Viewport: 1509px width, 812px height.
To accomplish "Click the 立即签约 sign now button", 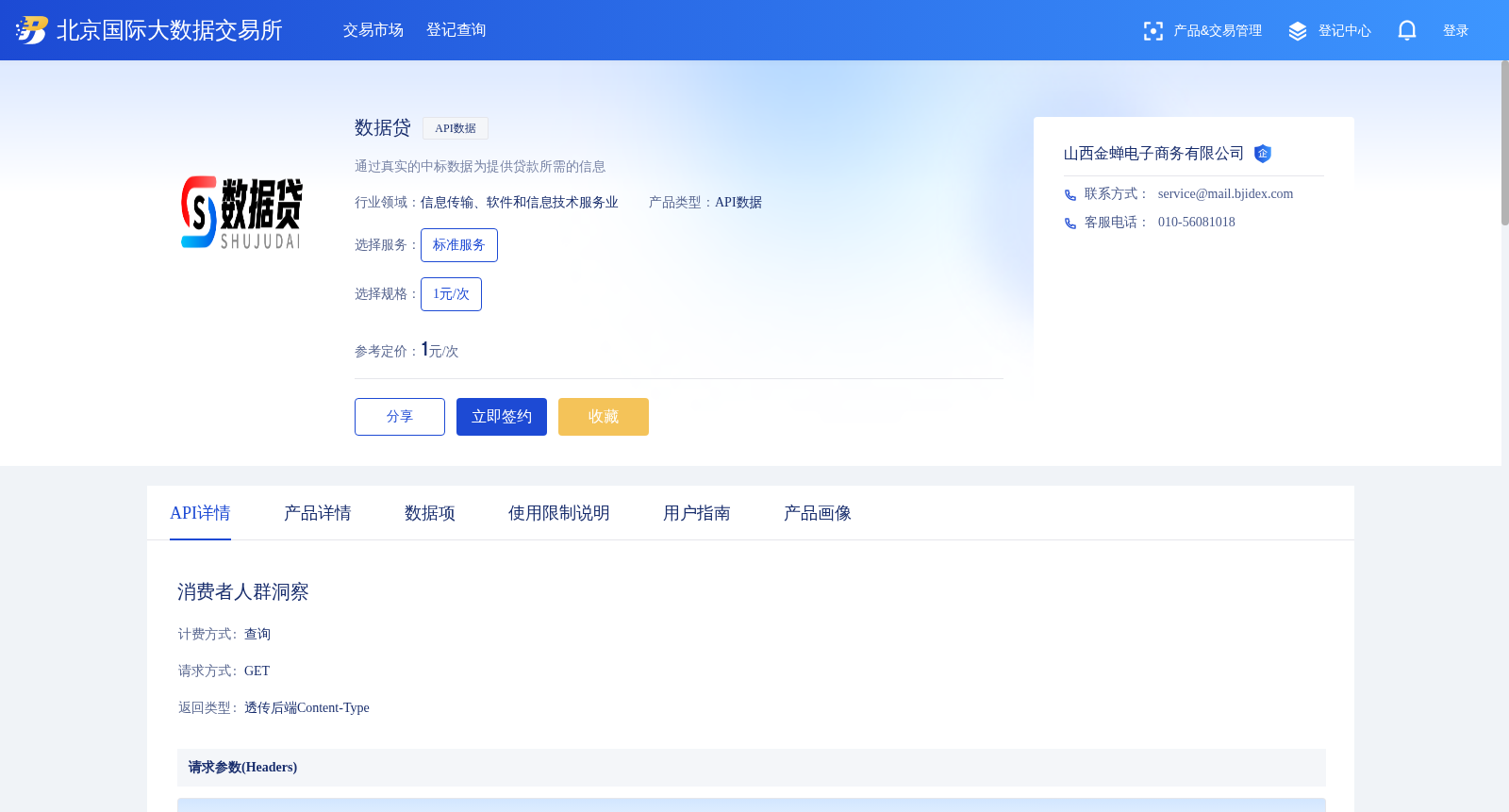I will (502, 417).
